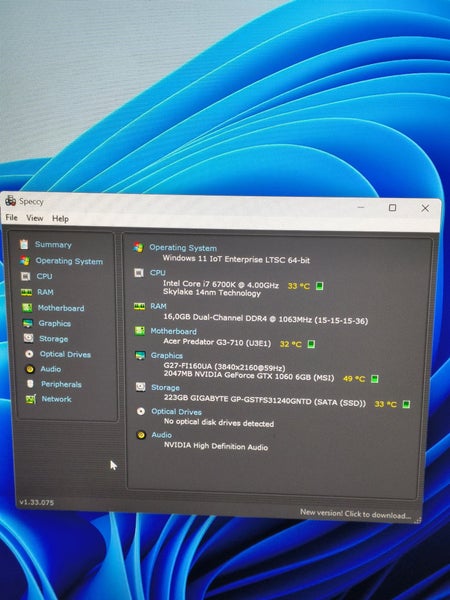Click '16,0GB Dual-Channel DDR4' RAM text

(215, 318)
